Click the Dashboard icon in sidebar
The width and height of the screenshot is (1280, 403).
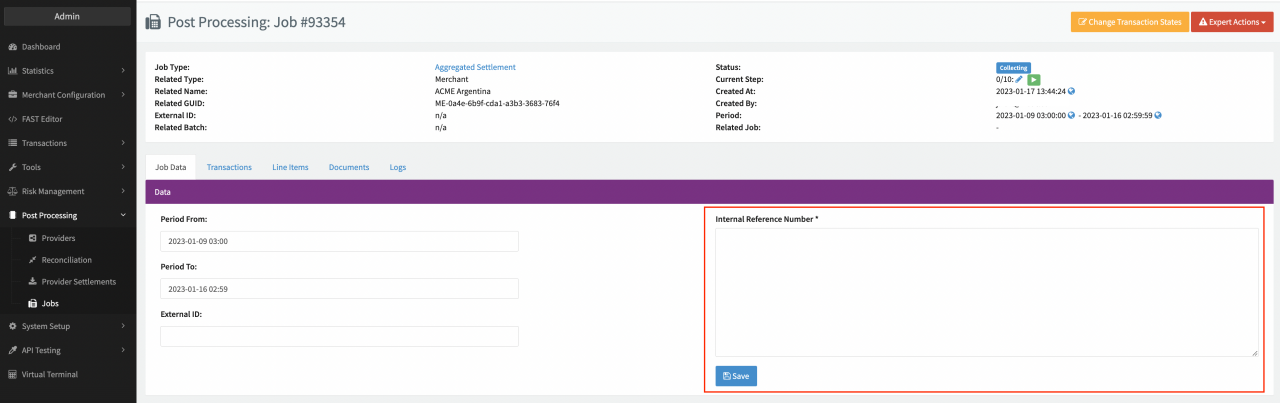coord(12,47)
